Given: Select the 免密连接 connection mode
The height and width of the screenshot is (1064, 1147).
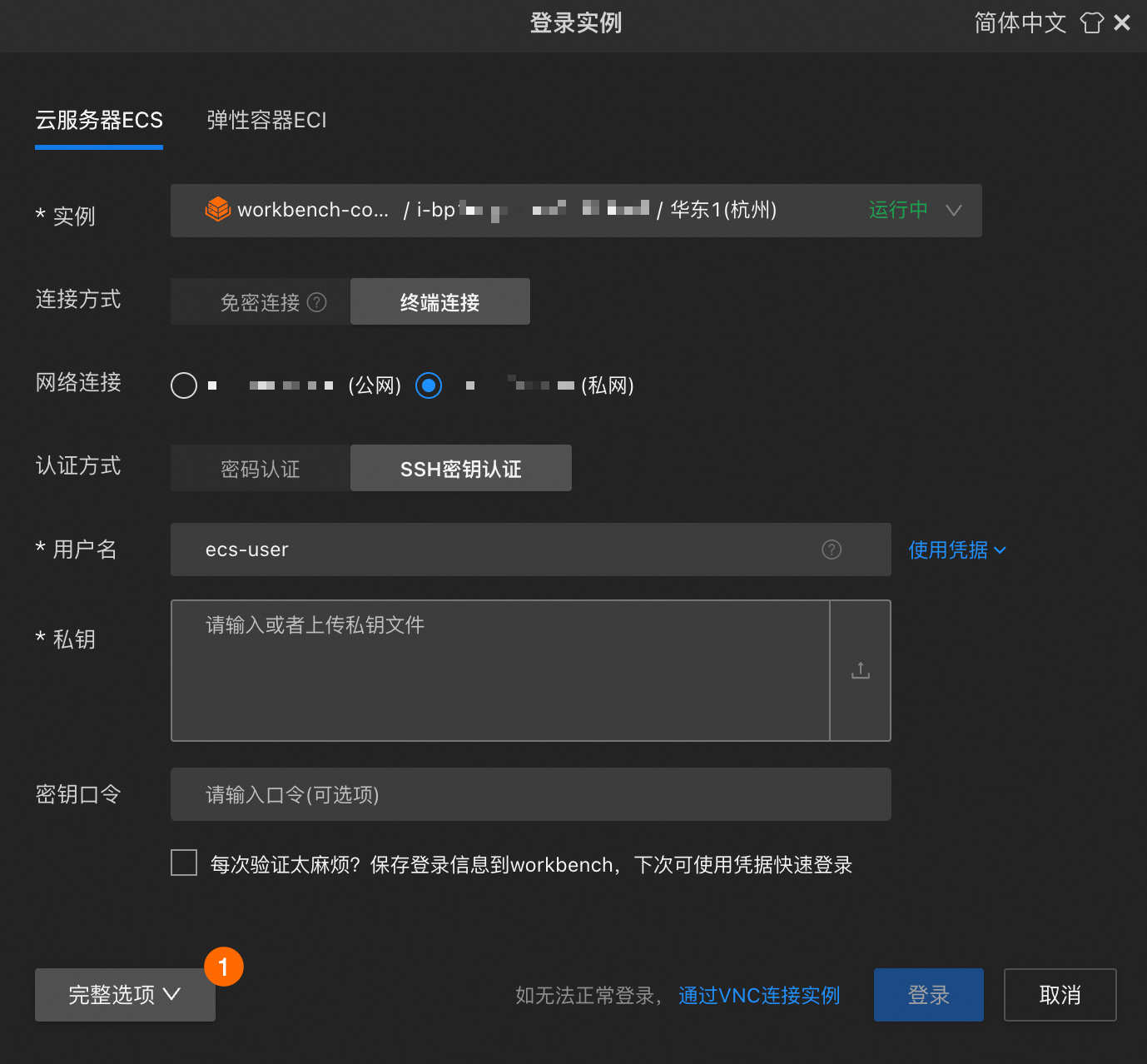Looking at the screenshot, I should pyautogui.click(x=261, y=301).
